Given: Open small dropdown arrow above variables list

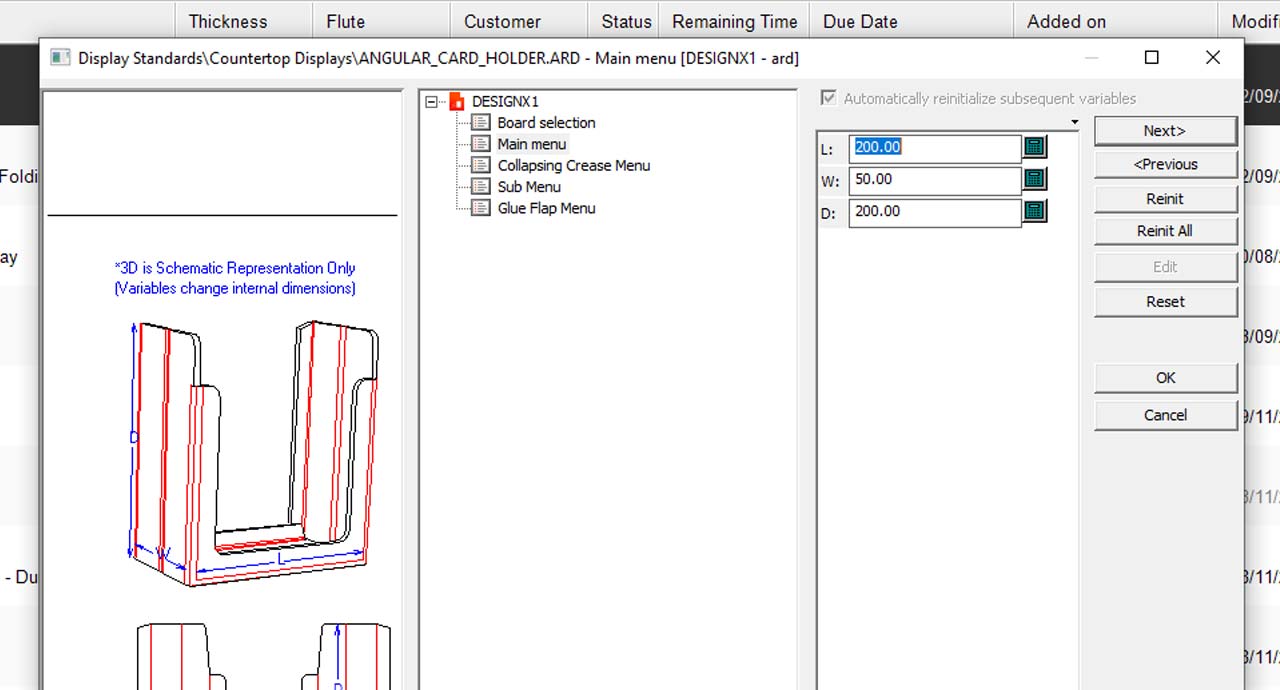Looking at the screenshot, I should (1074, 123).
